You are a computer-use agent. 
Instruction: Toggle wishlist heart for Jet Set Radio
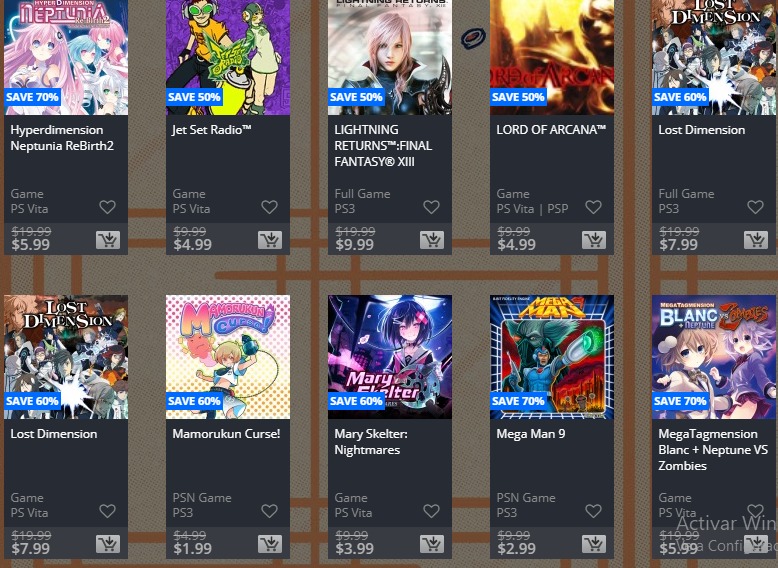(x=269, y=207)
